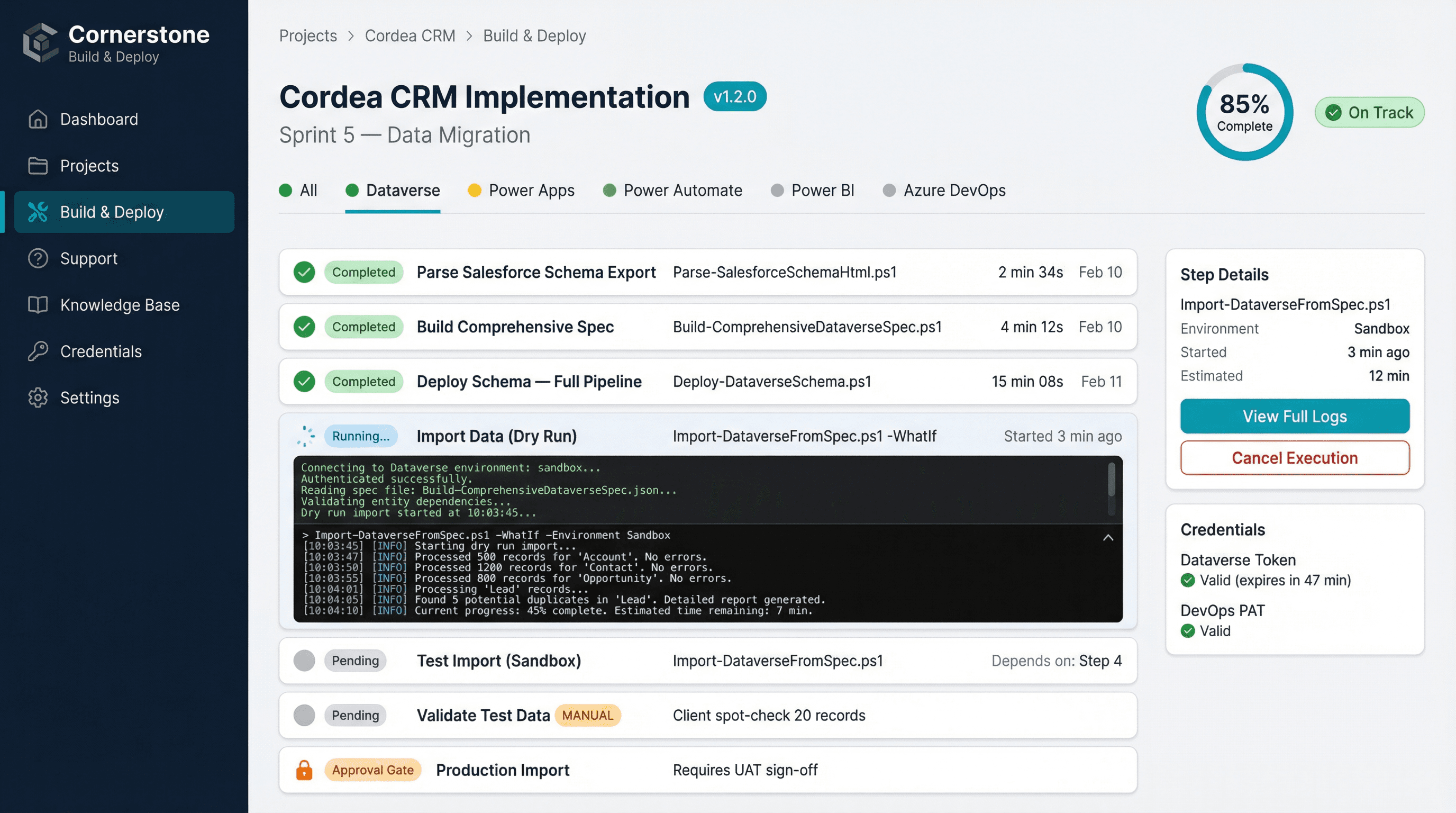The image size is (1456, 813).
Task: Open the Projects folder icon in sidebar
Action: click(38, 165)
